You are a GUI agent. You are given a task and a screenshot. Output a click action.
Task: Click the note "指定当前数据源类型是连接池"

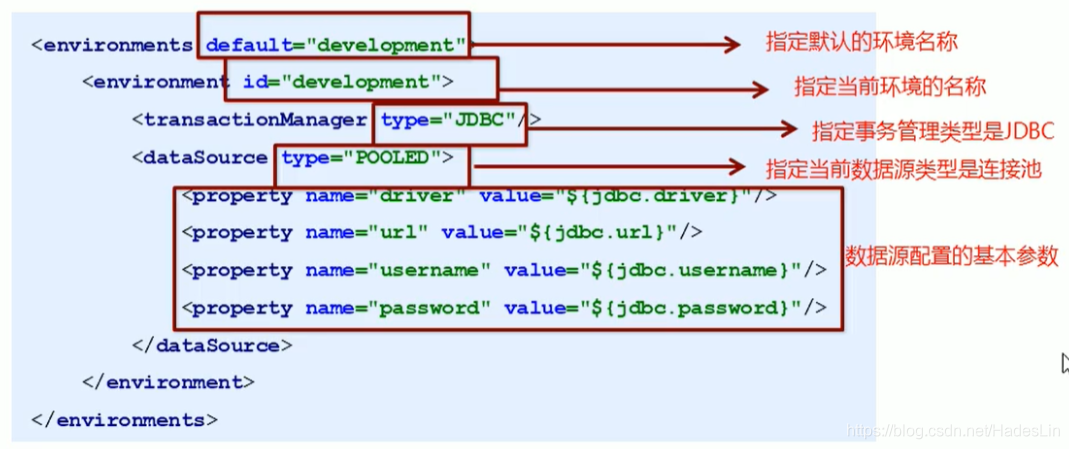point(904,168)
